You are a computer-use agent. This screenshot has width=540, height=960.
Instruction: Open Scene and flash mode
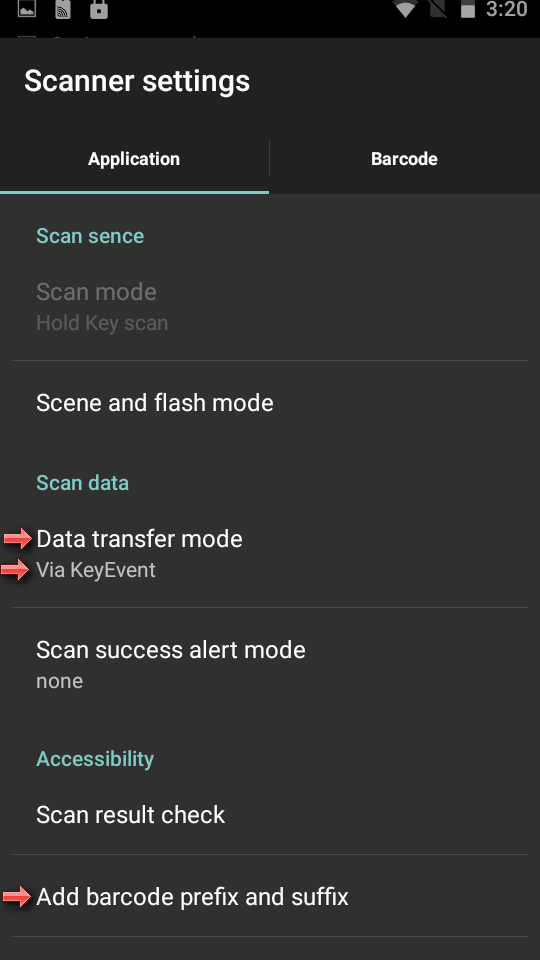tap(270, 402)
